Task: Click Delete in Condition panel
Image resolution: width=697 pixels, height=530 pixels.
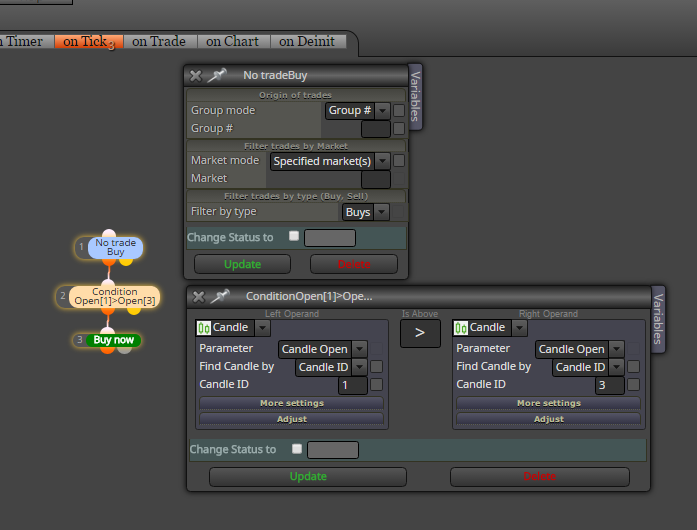Action: (x=540, y=477)
